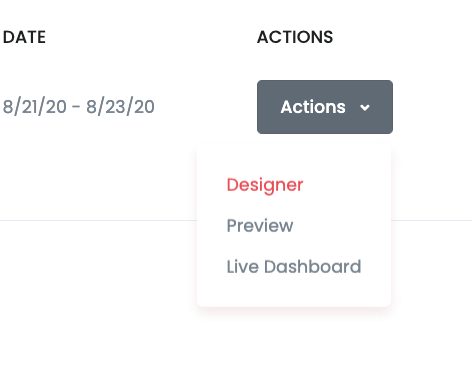This screenshot has height=366, width=472.
Task: Open the Actions dropdown button
Action: coord(325,107)
